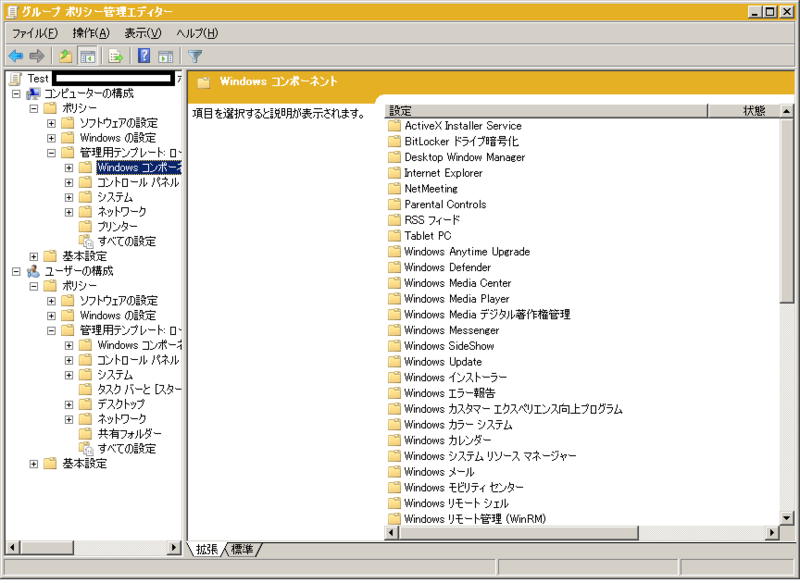
Task: Click the プリンター folder icon in tree
Action: (x=85, y=226)
